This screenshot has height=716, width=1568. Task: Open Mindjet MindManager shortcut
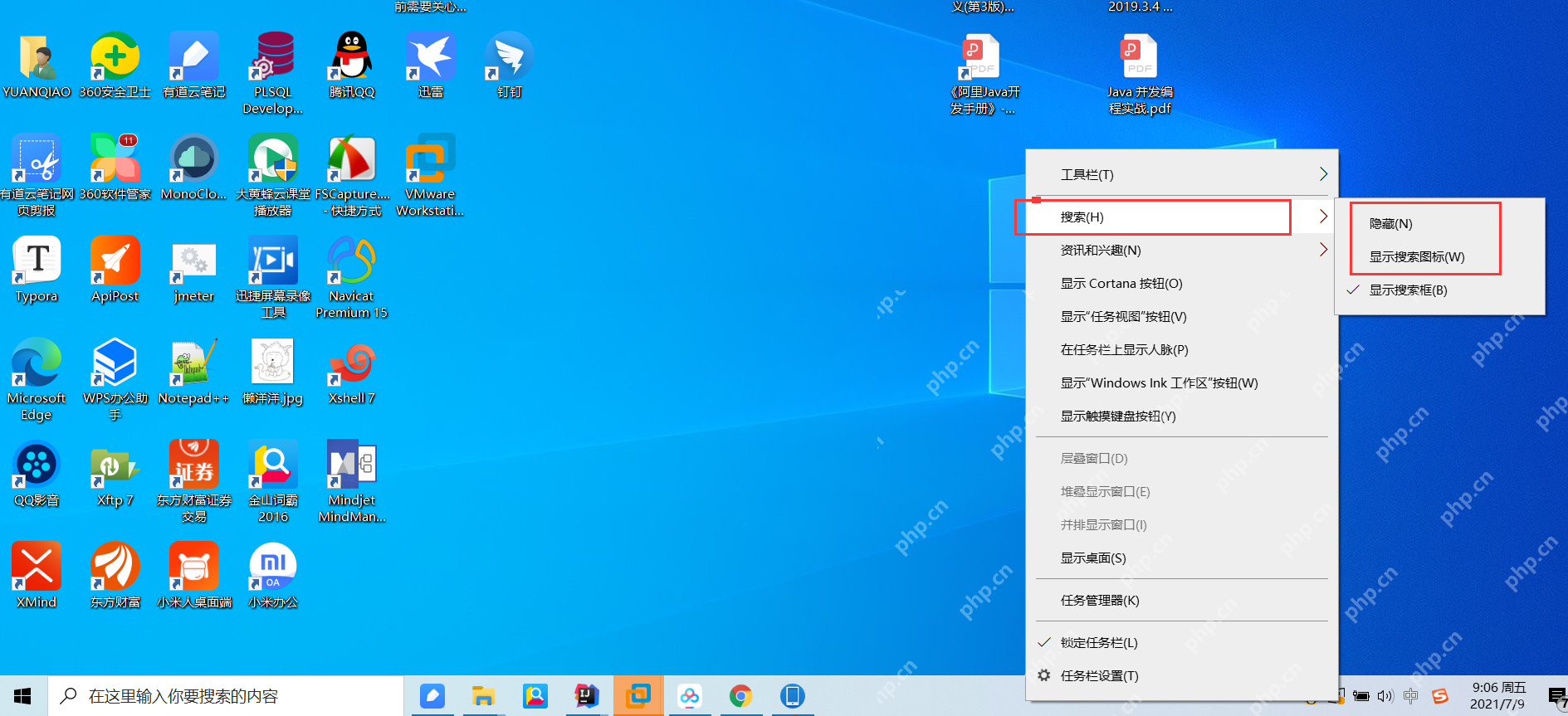coord(352,465)
